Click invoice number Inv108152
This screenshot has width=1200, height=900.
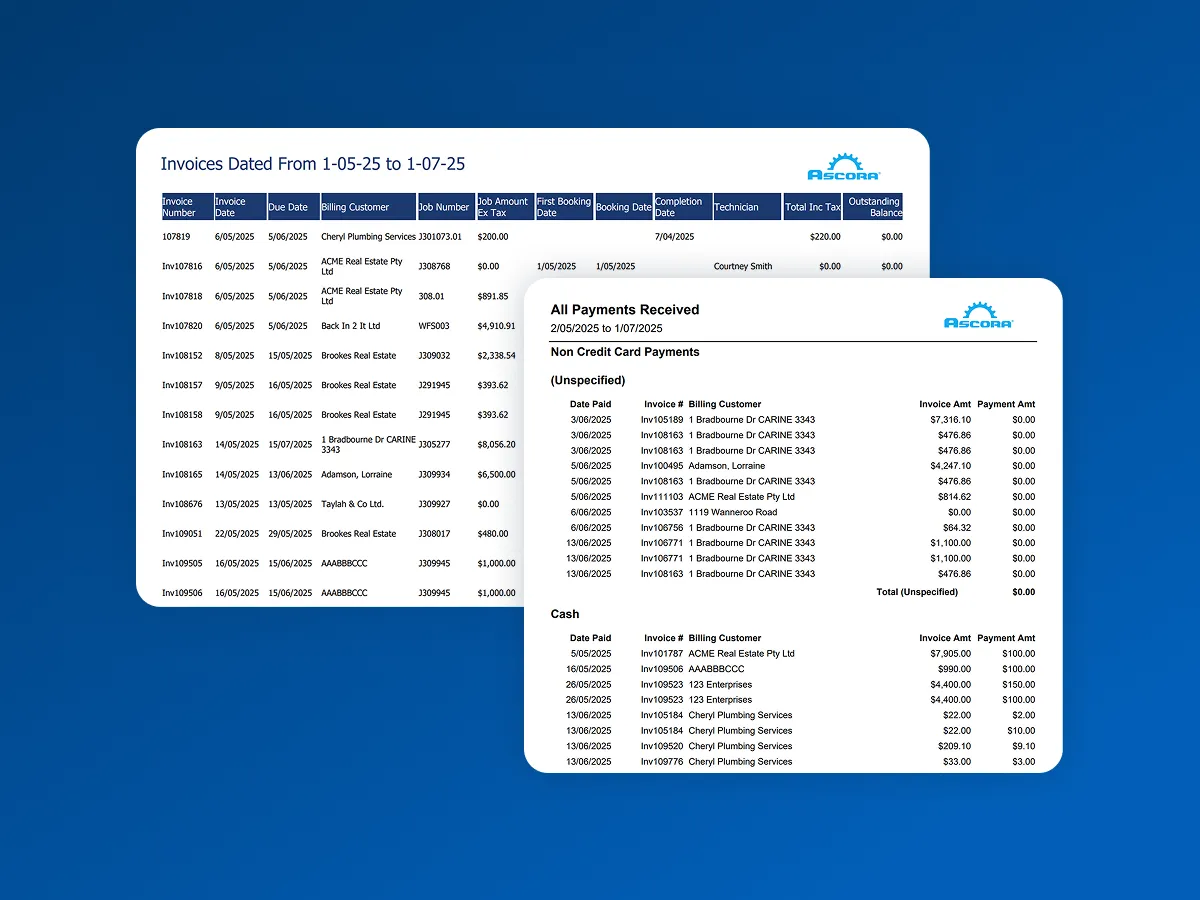(182, 356)
